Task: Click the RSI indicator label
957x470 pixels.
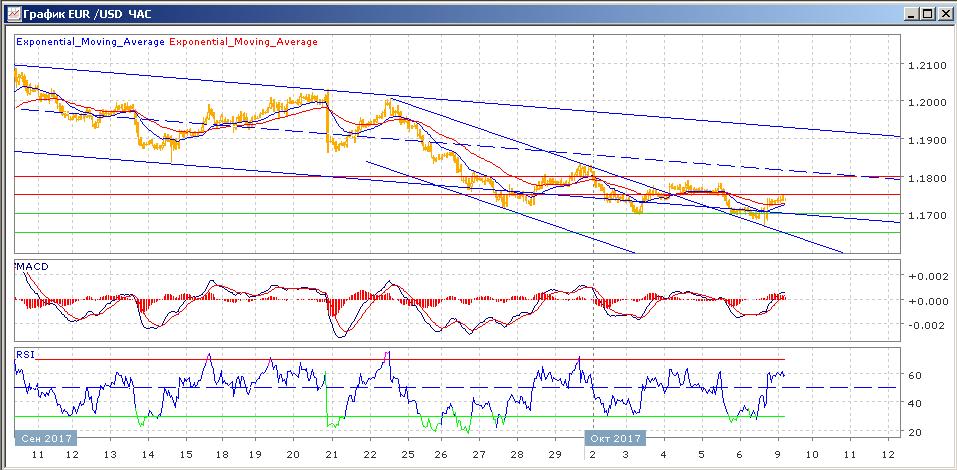Action: (x=24, y=353)
